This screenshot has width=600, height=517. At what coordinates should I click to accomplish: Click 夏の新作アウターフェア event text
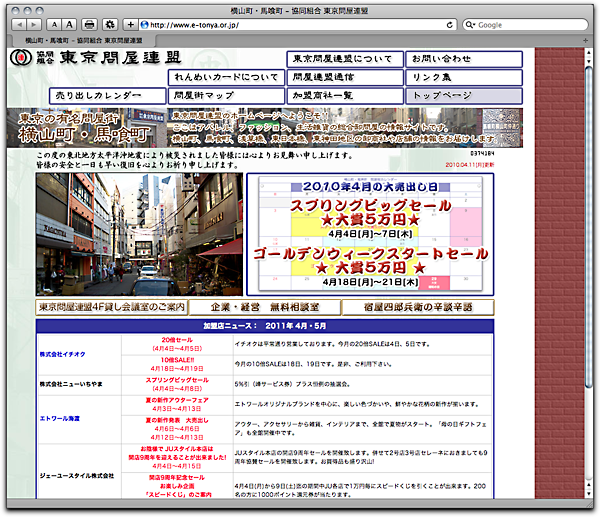[177, 400]
